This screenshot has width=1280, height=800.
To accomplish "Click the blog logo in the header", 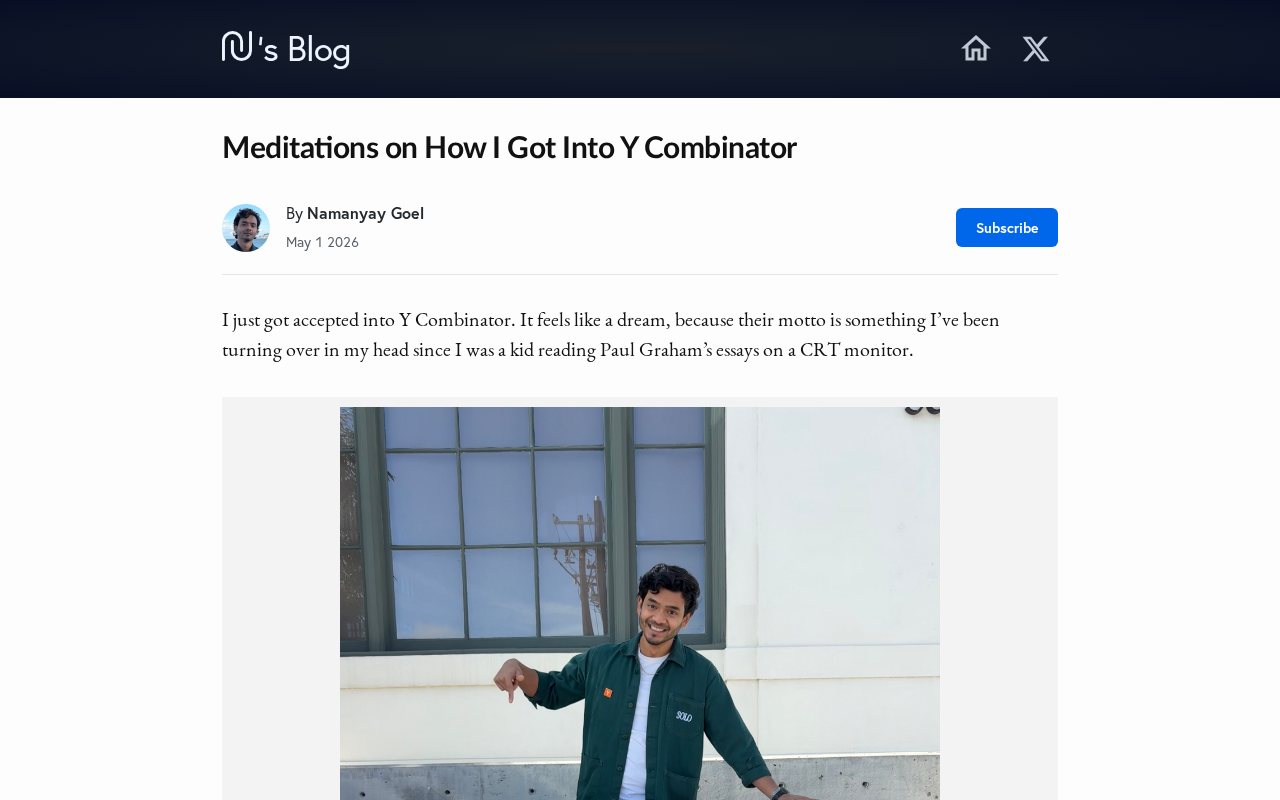I will (x=286, y=49).
